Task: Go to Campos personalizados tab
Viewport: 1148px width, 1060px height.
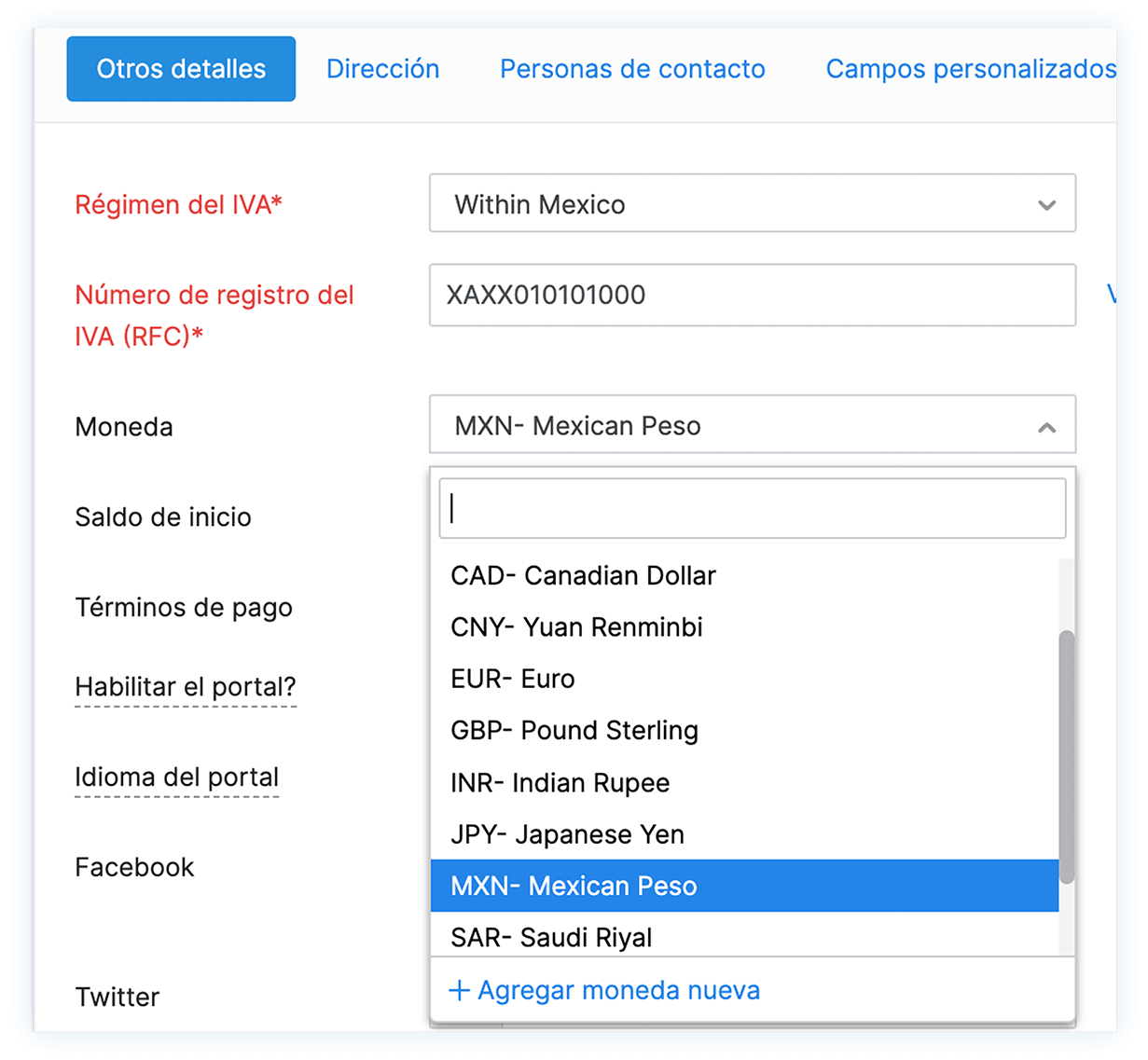Action: [970, 68]
